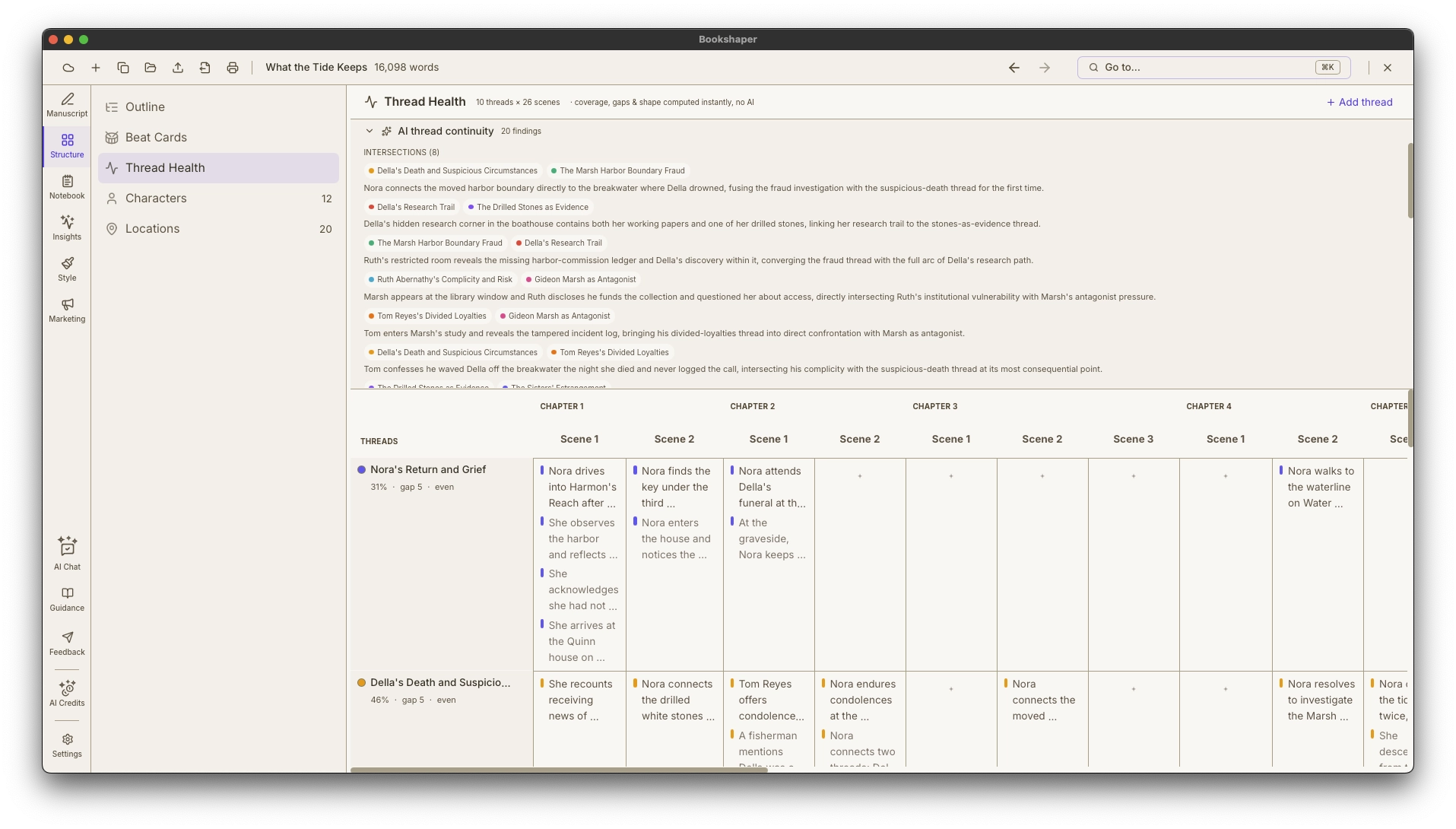
Task: Click the Thread Health pulse header icon
Action: pyautogui.click(x=371, y=102)
